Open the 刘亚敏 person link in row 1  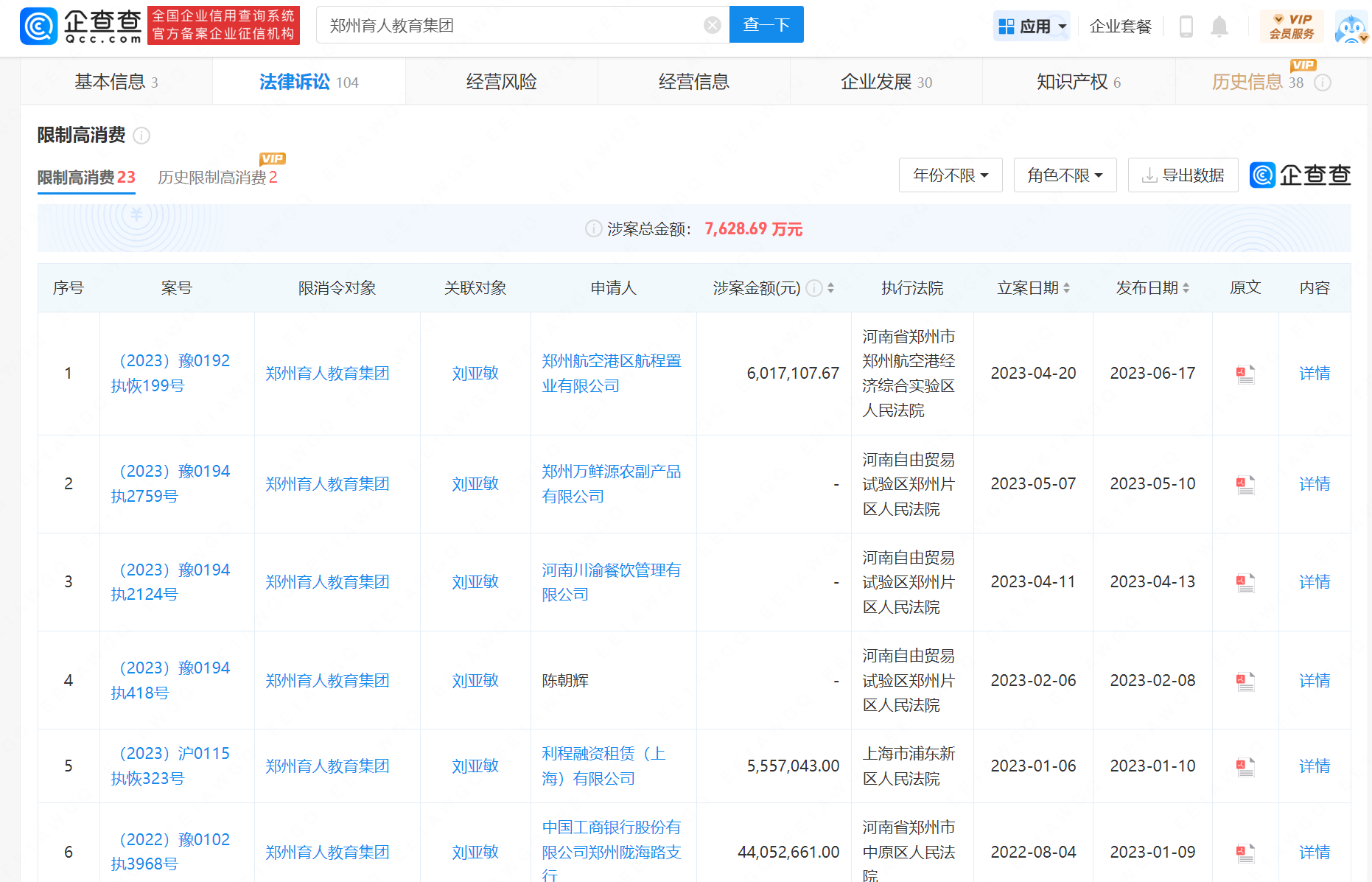[x=475, y=374]
